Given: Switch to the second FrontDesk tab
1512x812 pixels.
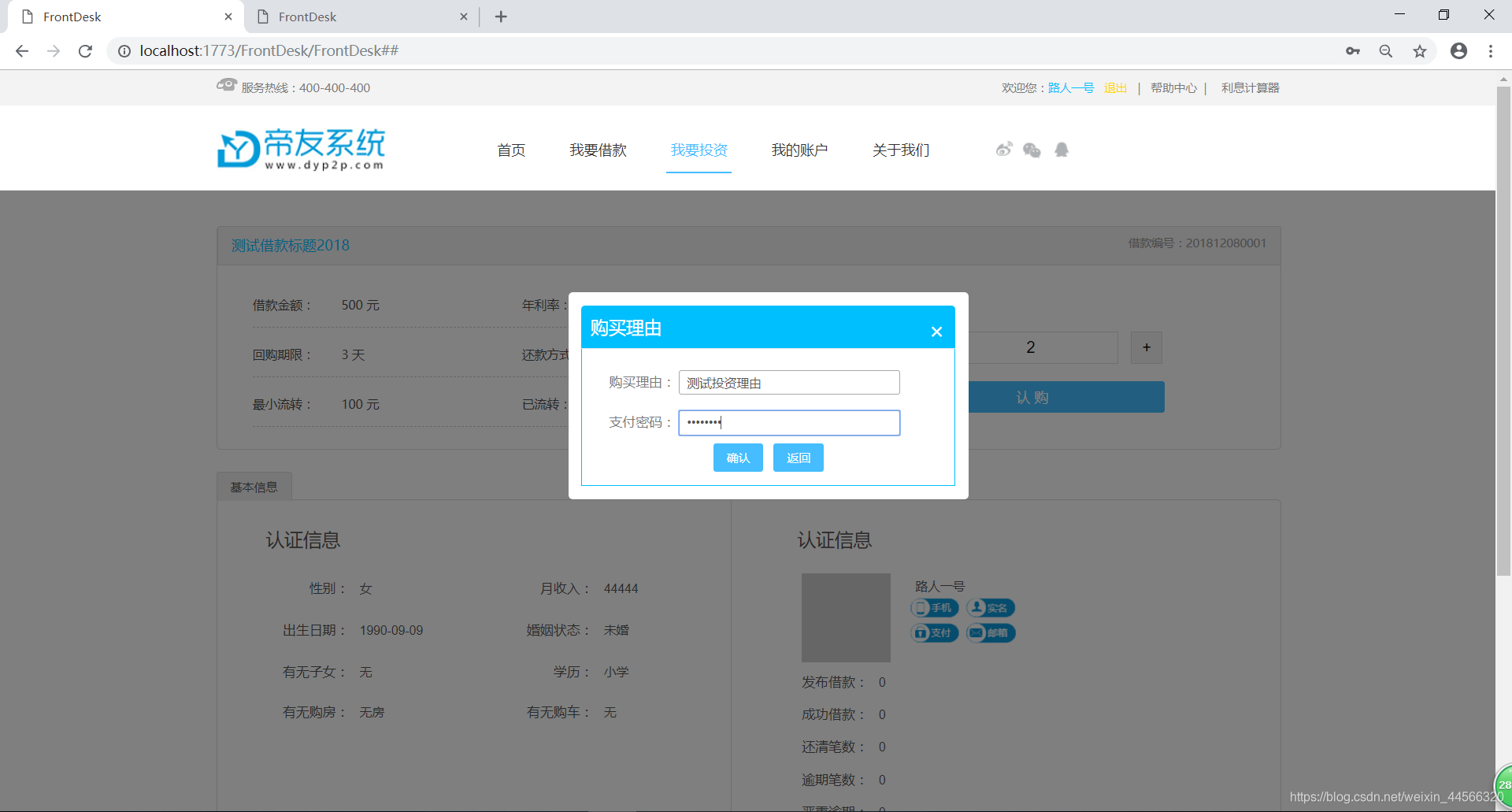Looking at the screenshot, I should (x=362, y=17).
